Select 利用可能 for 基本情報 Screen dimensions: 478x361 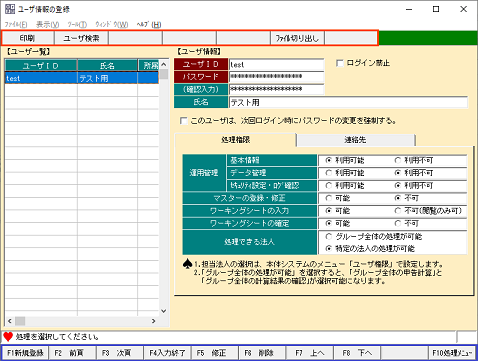point(329,160)
